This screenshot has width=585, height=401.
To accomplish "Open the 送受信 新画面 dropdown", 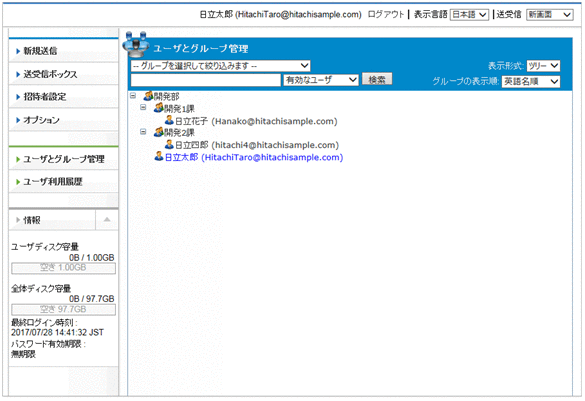I will [550, 15].
